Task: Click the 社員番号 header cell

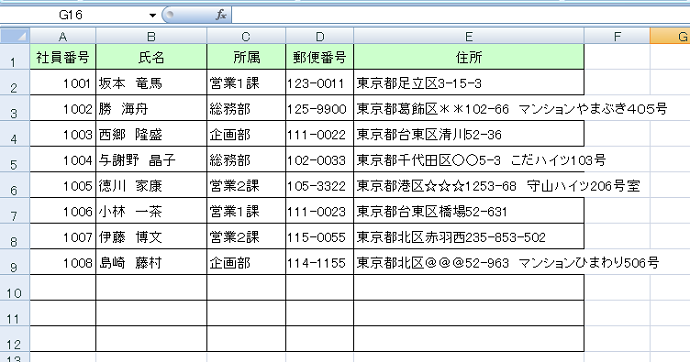Action: coord(63,57)
